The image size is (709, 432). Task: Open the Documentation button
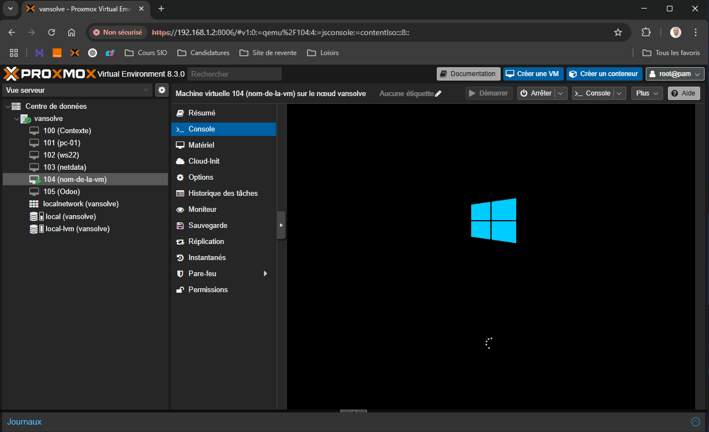468,74
